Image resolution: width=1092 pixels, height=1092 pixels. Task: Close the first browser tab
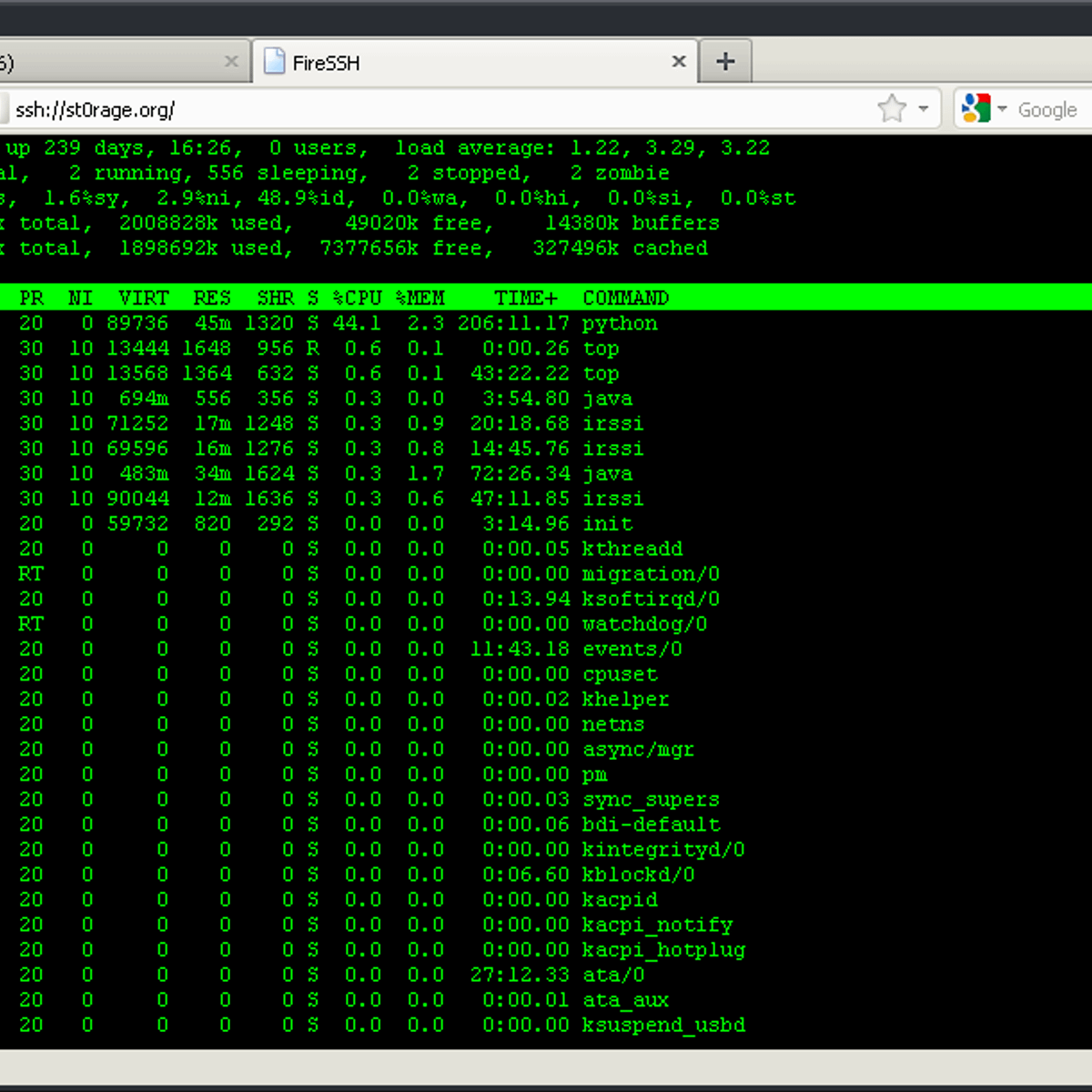pos(232,60)
